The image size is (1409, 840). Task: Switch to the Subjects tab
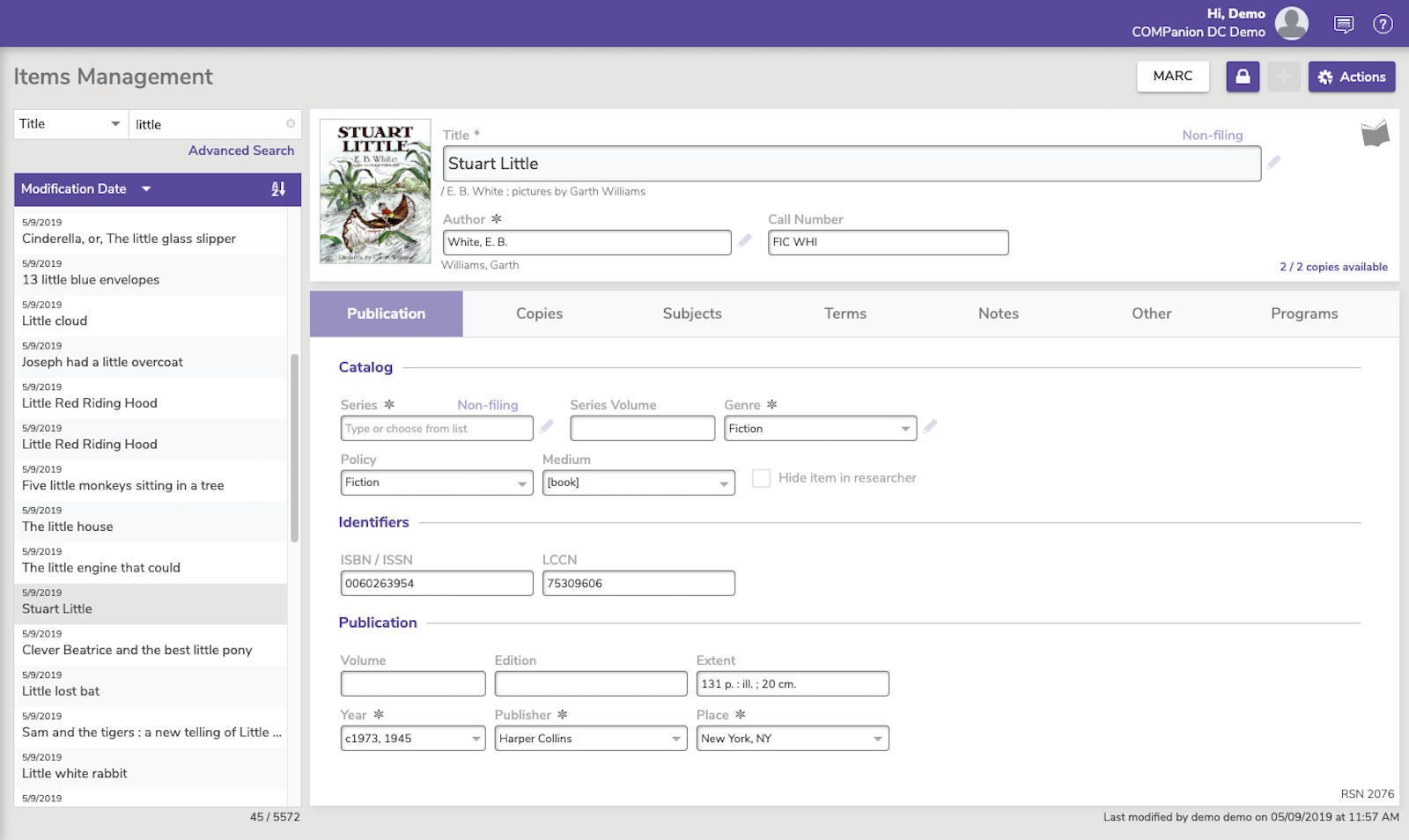click(x=692, y=313)
